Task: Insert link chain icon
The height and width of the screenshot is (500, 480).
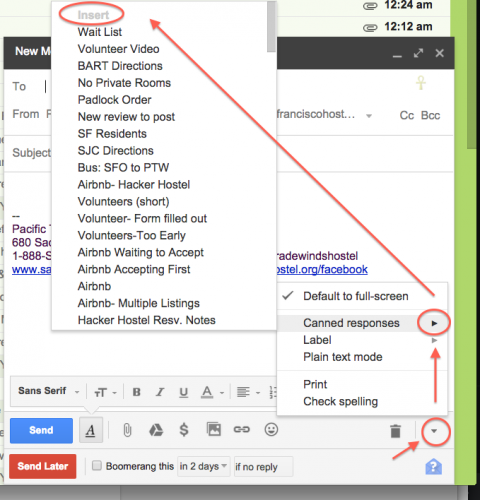Action: tap(242, 430)
